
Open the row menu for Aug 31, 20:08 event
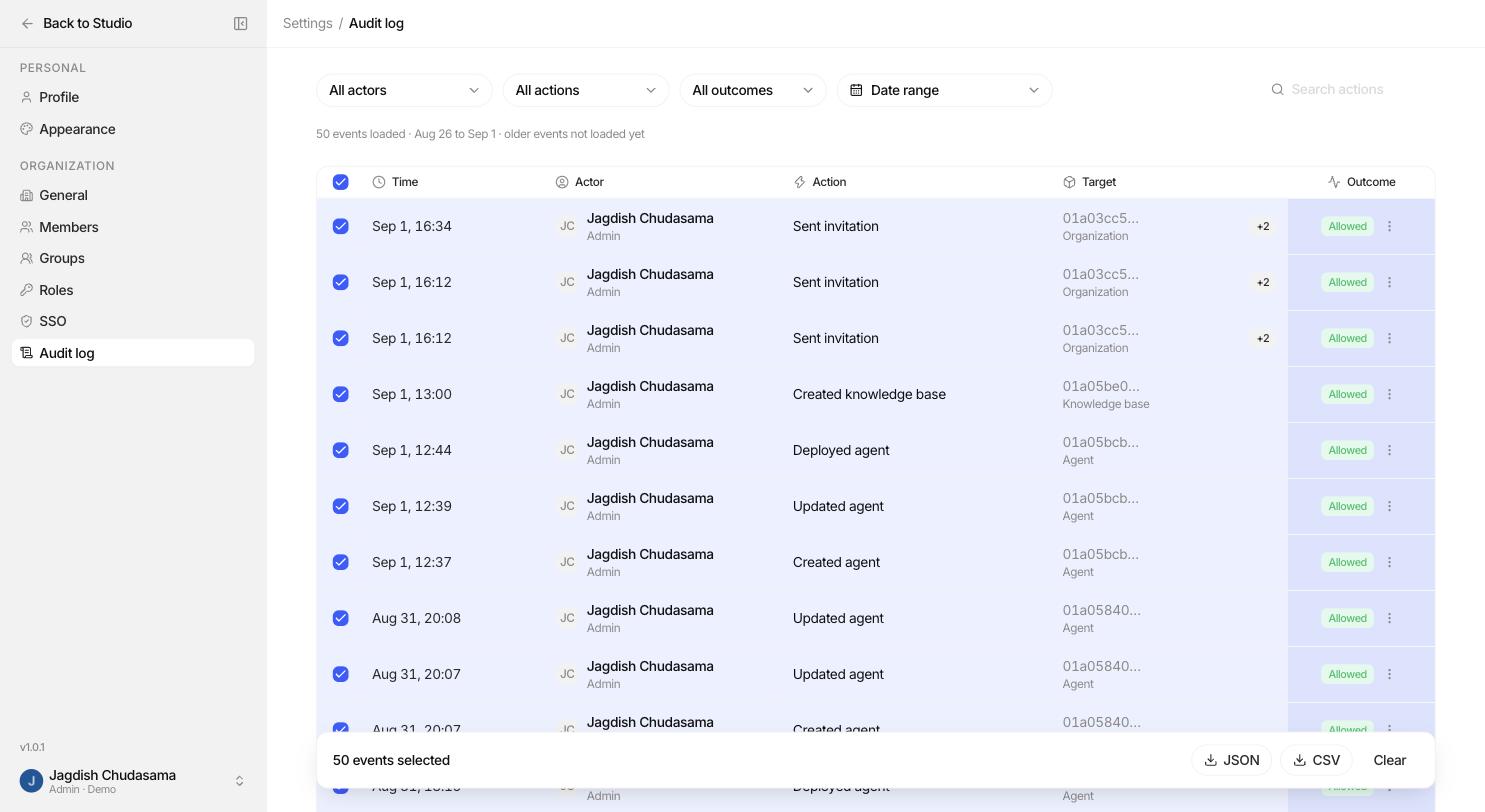[1389, 618]
